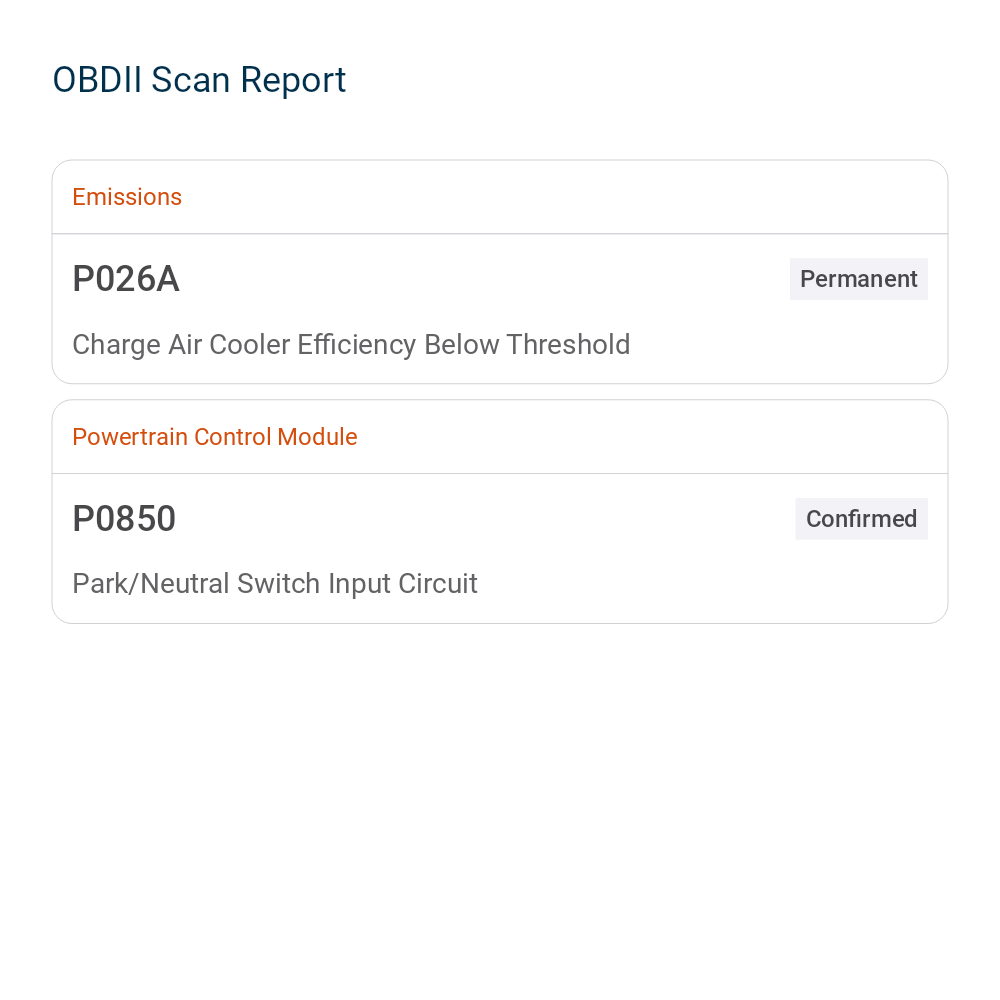Click 'Park/Neutral' at start of P0850 description

[x=151, y=584]
